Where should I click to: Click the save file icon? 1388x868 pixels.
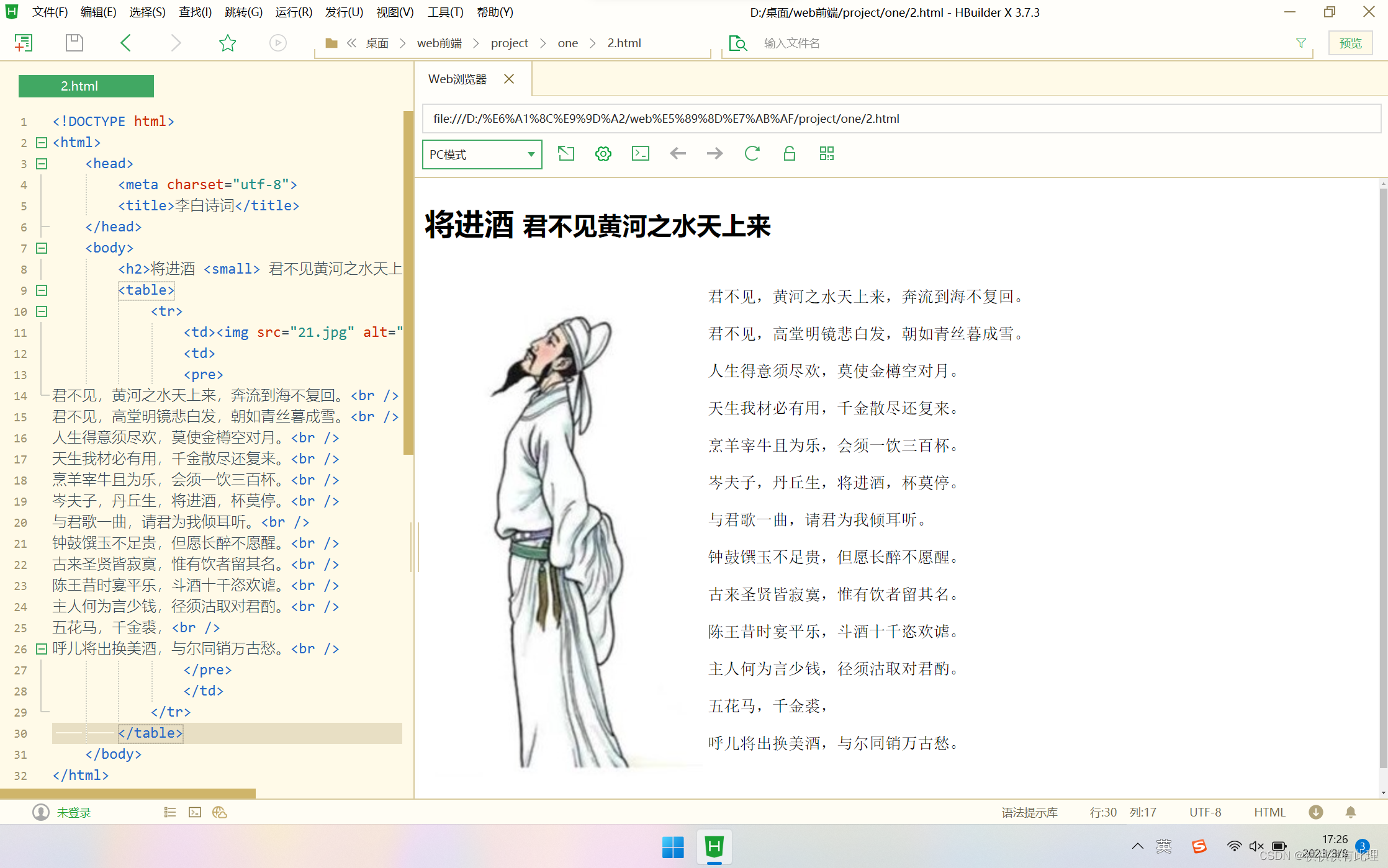(x=74, y=43)
